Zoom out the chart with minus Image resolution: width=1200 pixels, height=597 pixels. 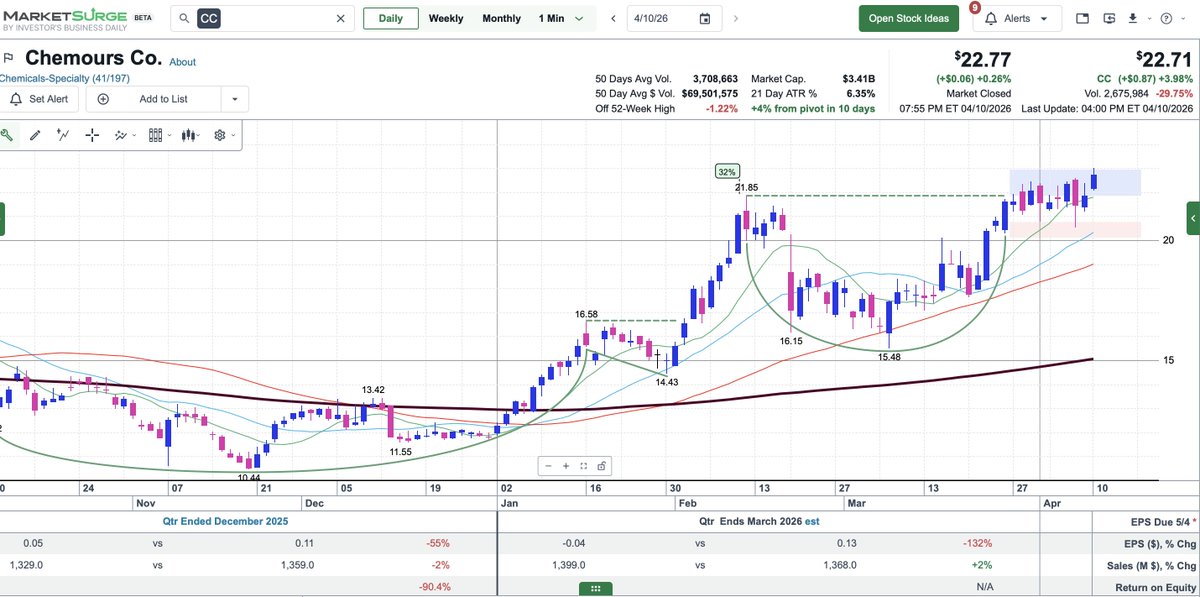pos(549,466)
